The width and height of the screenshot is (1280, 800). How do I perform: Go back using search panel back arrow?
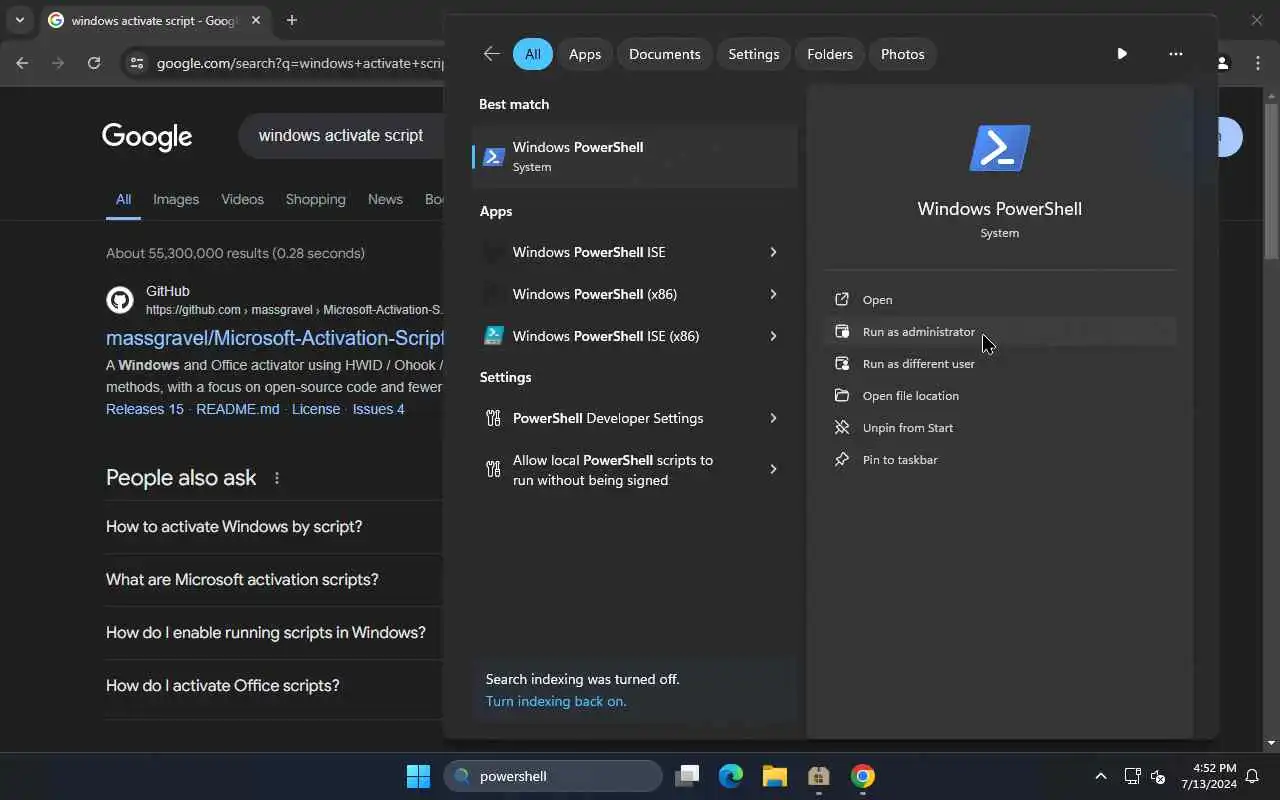[x=491, y=54]
